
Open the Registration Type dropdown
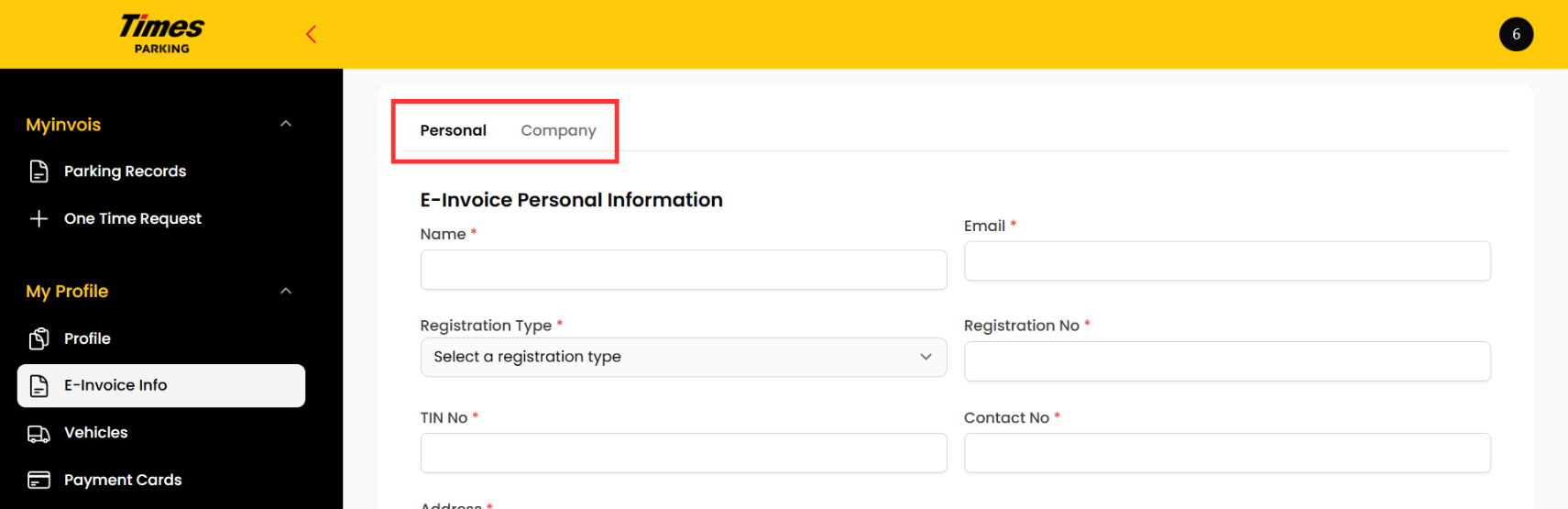tap(684, 358)
